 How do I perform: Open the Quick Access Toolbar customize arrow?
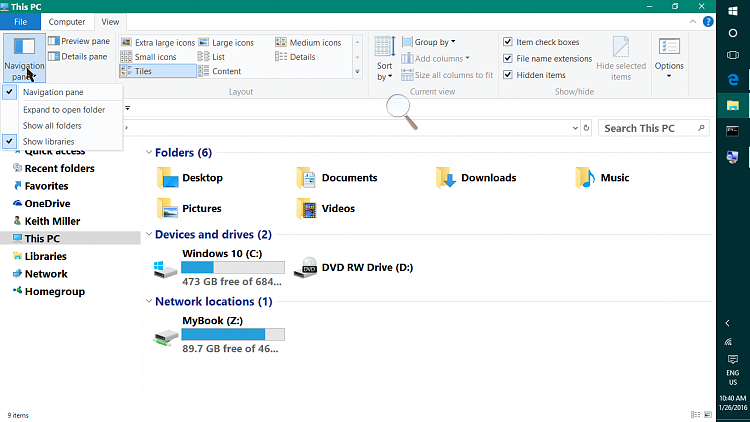pos(127,108)
